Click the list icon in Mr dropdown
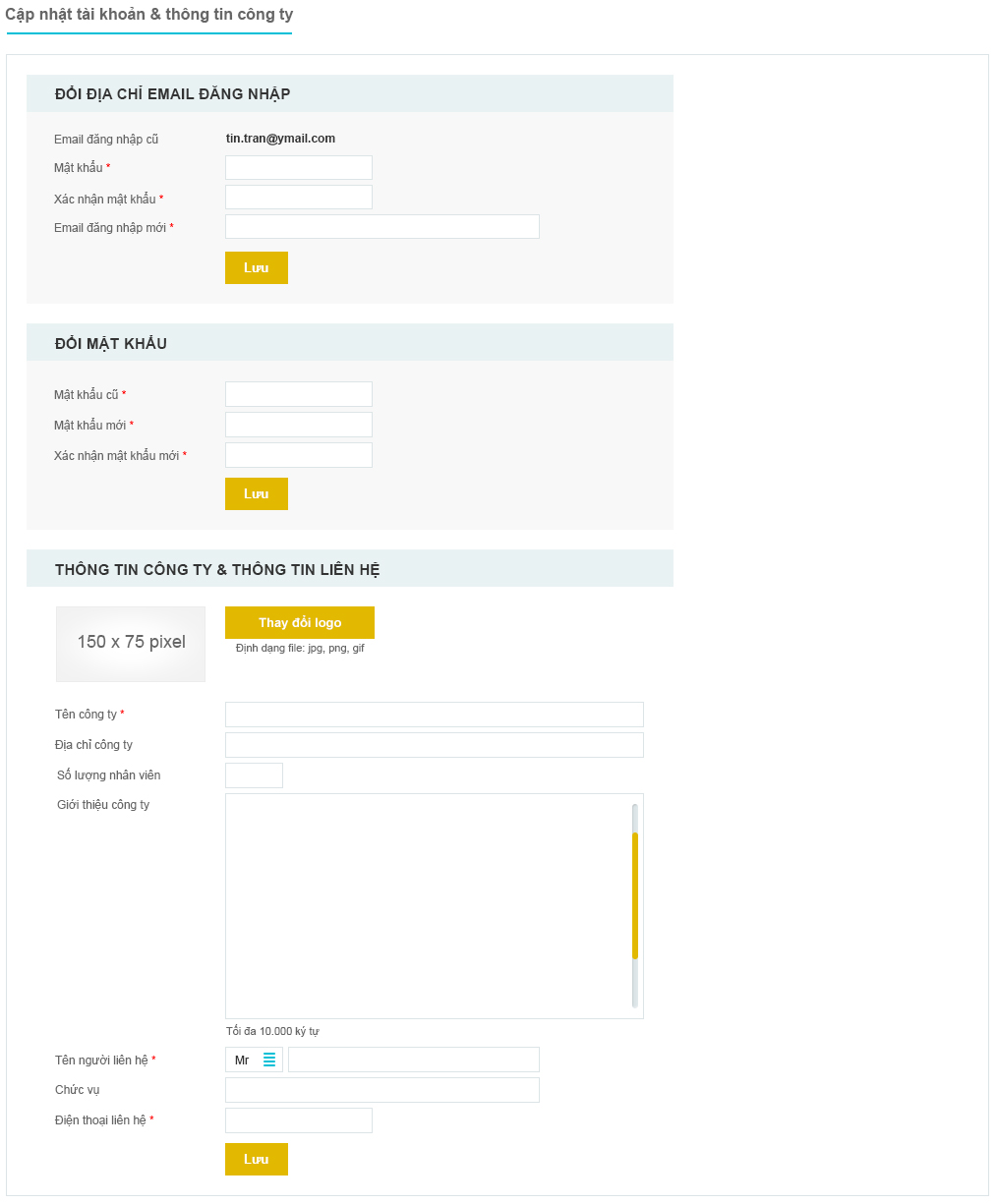The height and width of the screenshot is (1204, 997). pos(269,1061)
